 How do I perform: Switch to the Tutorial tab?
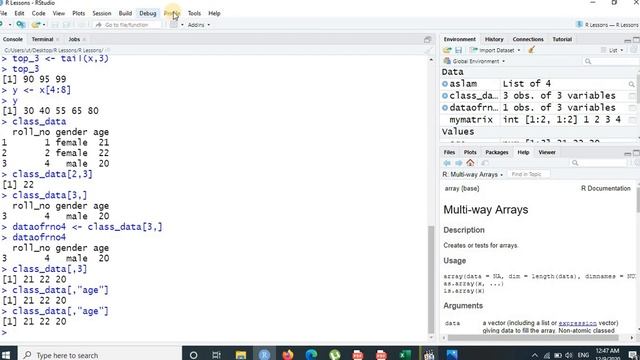(x=562, y=40)
